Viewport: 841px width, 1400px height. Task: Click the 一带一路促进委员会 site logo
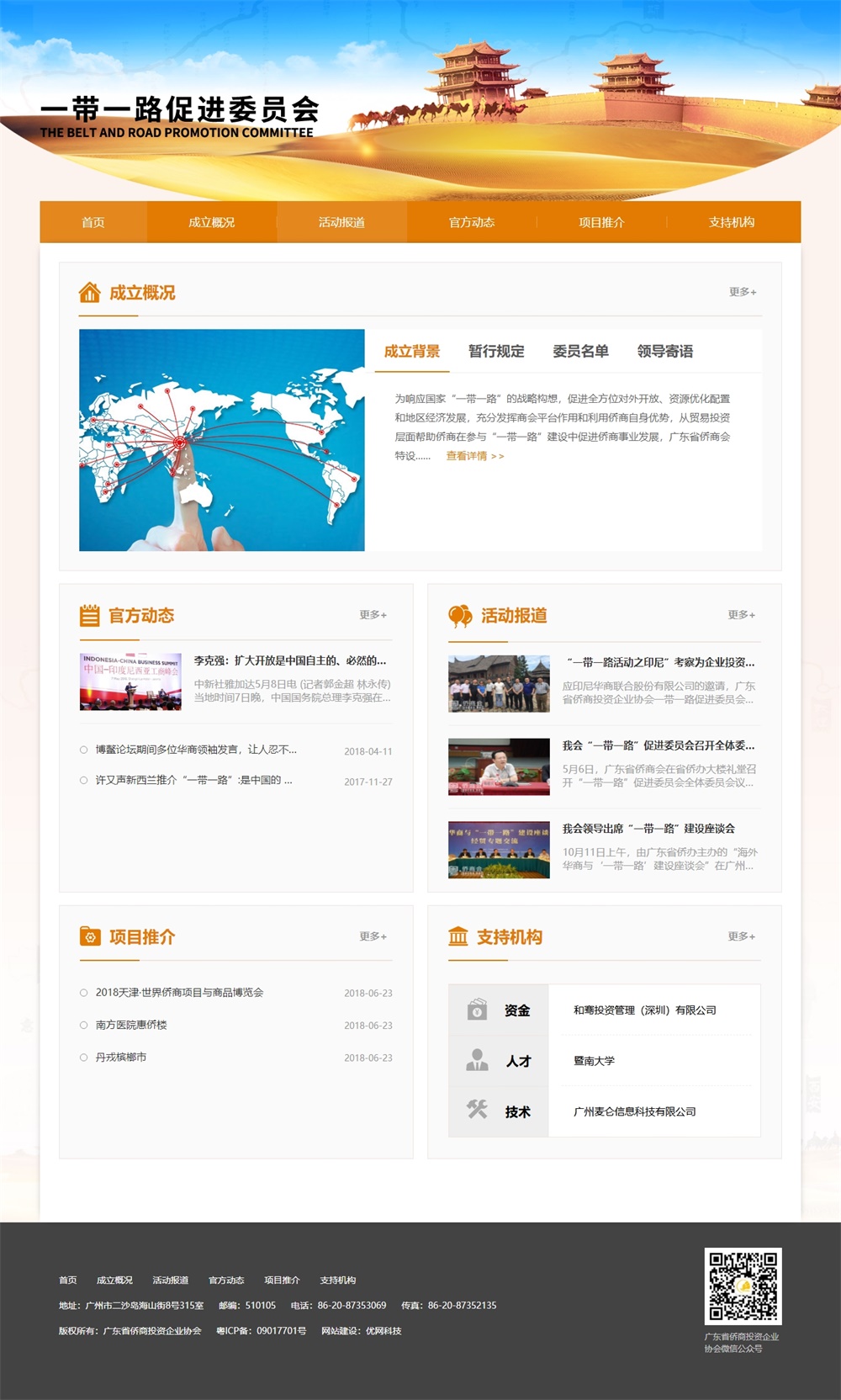pyautogui.click(x=179, y=117)
